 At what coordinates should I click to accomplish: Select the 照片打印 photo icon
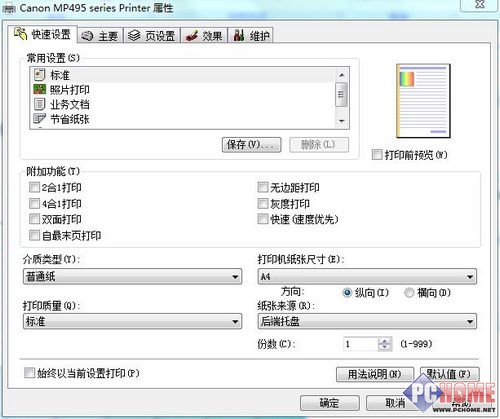pyautogui.click(x=39, y=89)
